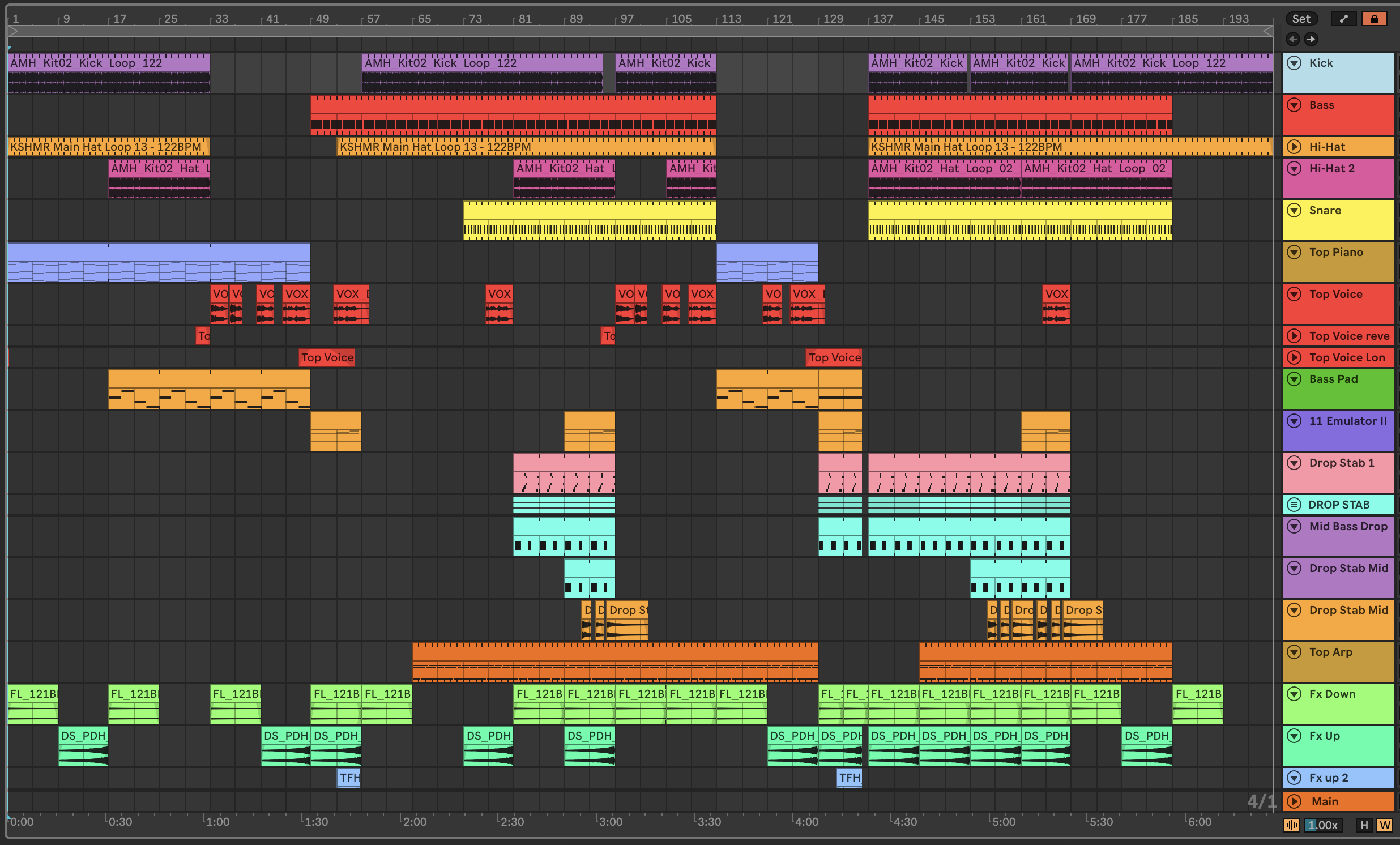
Task: Click the play-circle icon on Main track
Action: 1294,801
